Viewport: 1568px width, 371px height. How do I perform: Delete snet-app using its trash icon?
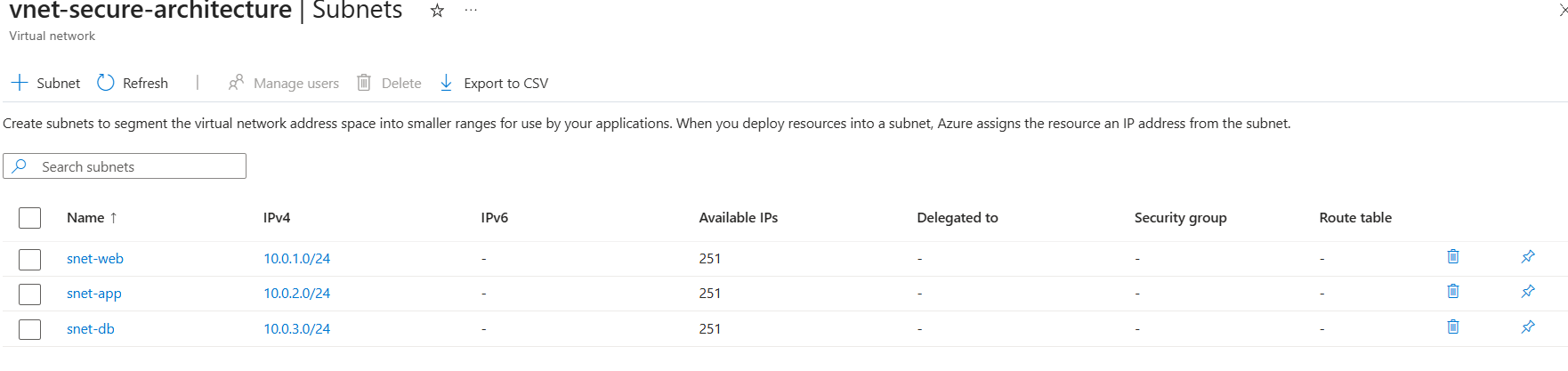tap(1453, 292)
